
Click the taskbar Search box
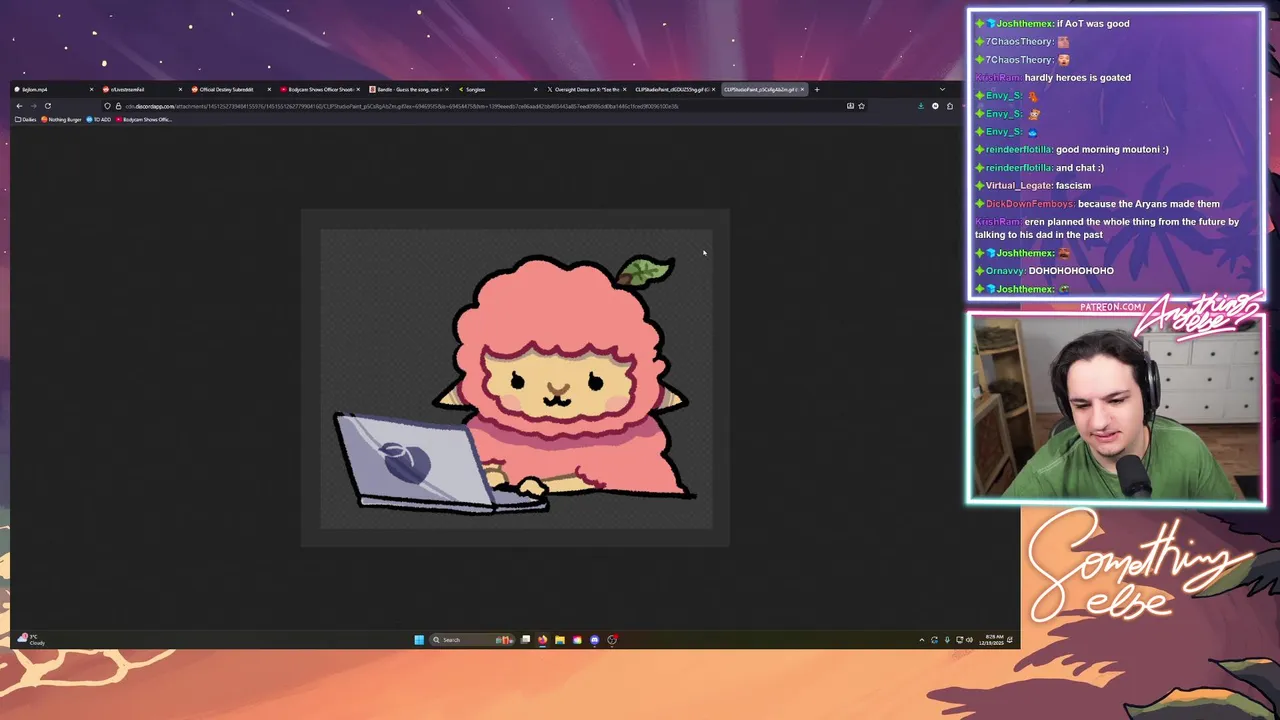(472, 640)
